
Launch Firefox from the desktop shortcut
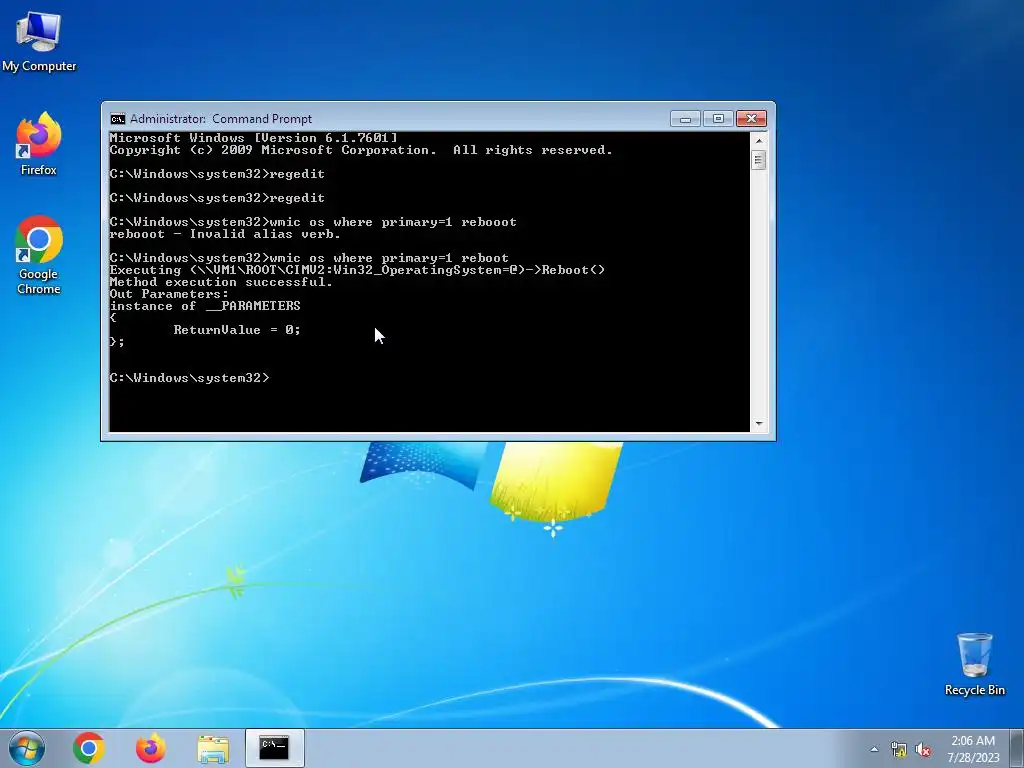[x=39, y=144]
